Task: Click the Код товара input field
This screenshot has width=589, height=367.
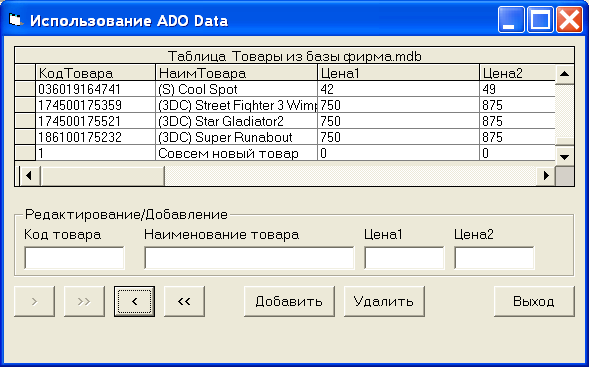Action: click(x=74, y=258)
